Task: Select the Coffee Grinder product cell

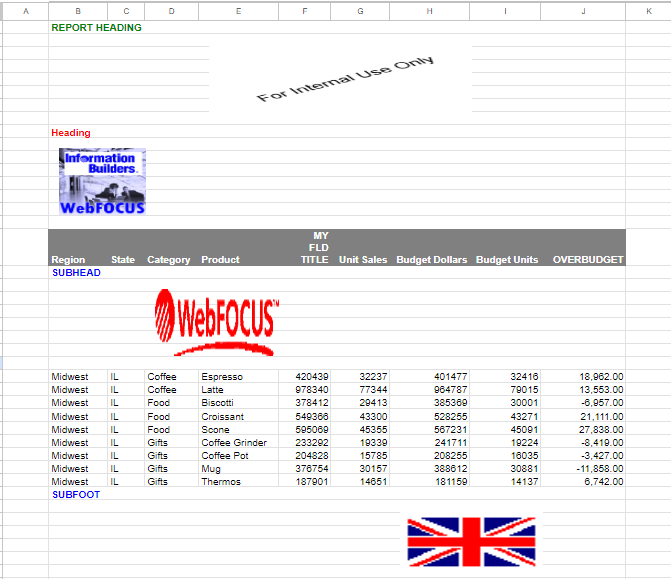Action: (238, 442)
